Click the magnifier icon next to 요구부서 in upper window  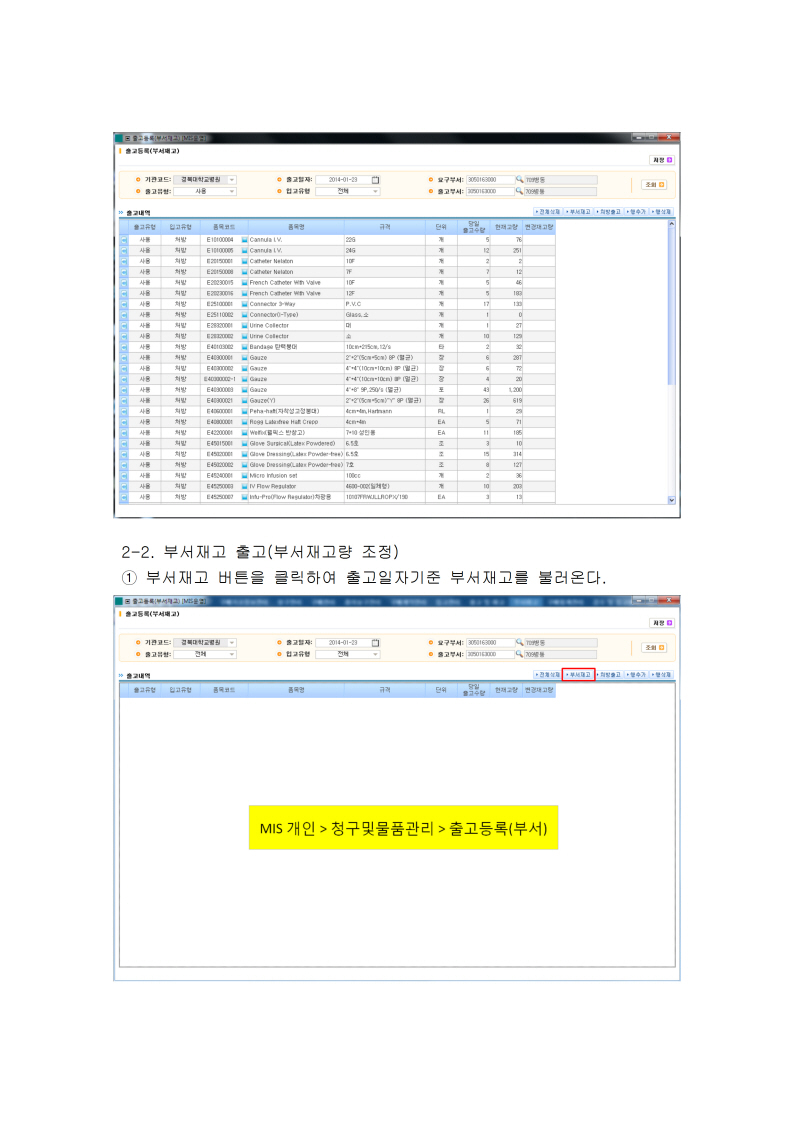(x=520, y=180)
